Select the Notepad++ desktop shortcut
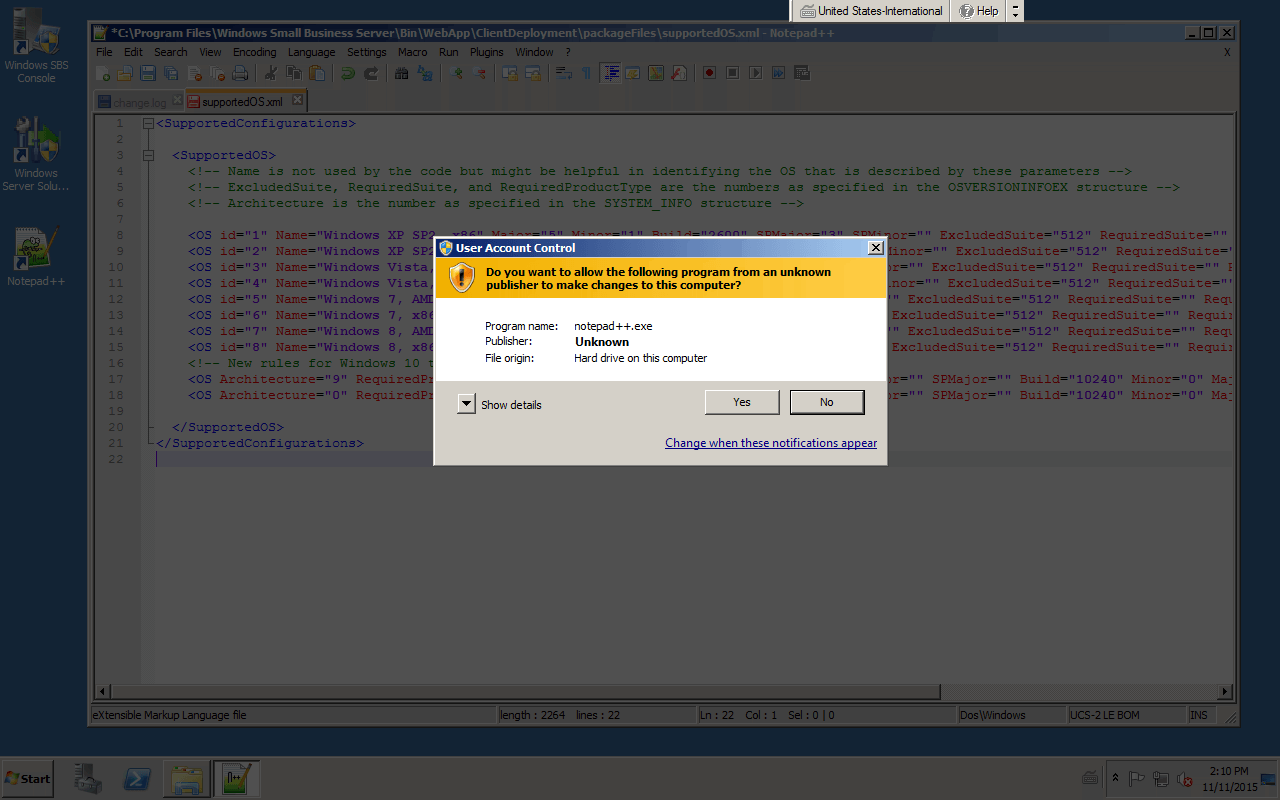This screenshot has height=800, width=1280. pyautogui.click(x=36, y=258)
